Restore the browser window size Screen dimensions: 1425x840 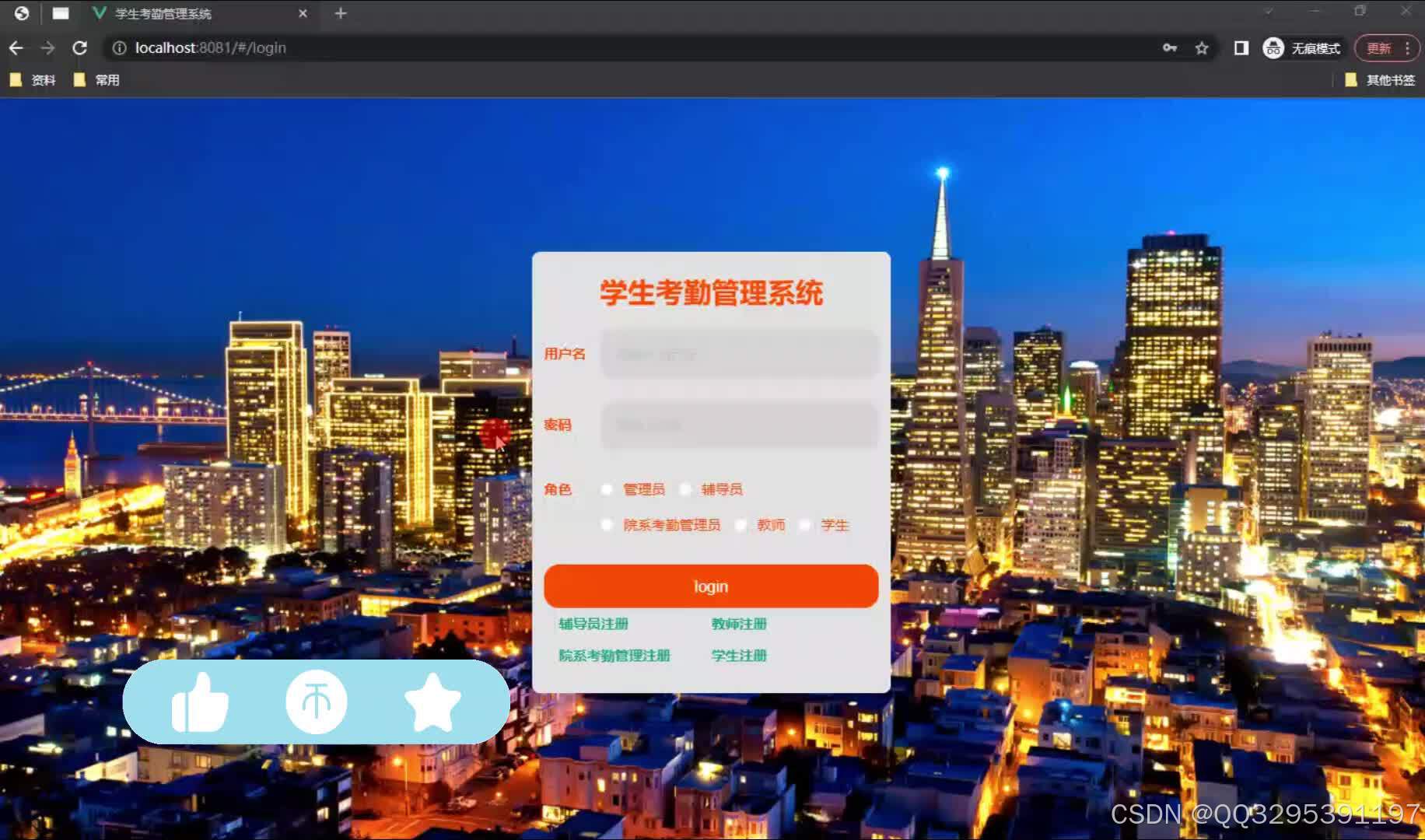1360,11
